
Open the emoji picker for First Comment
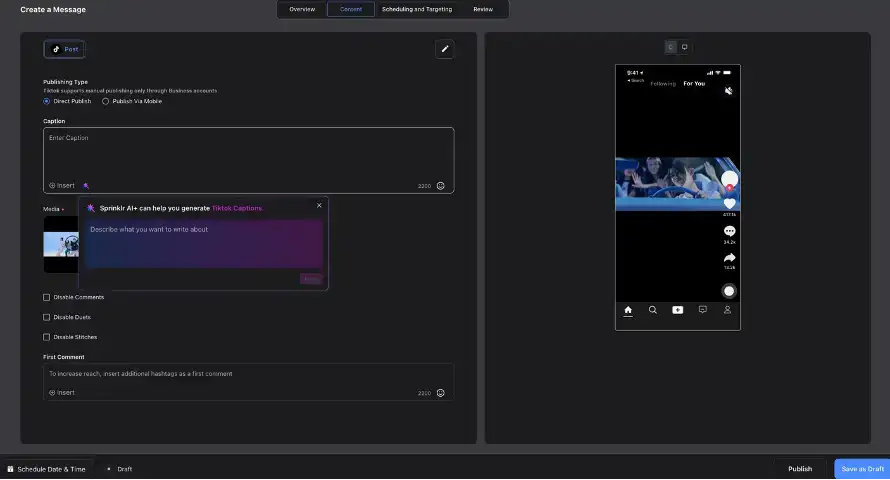tap(440, 393)
